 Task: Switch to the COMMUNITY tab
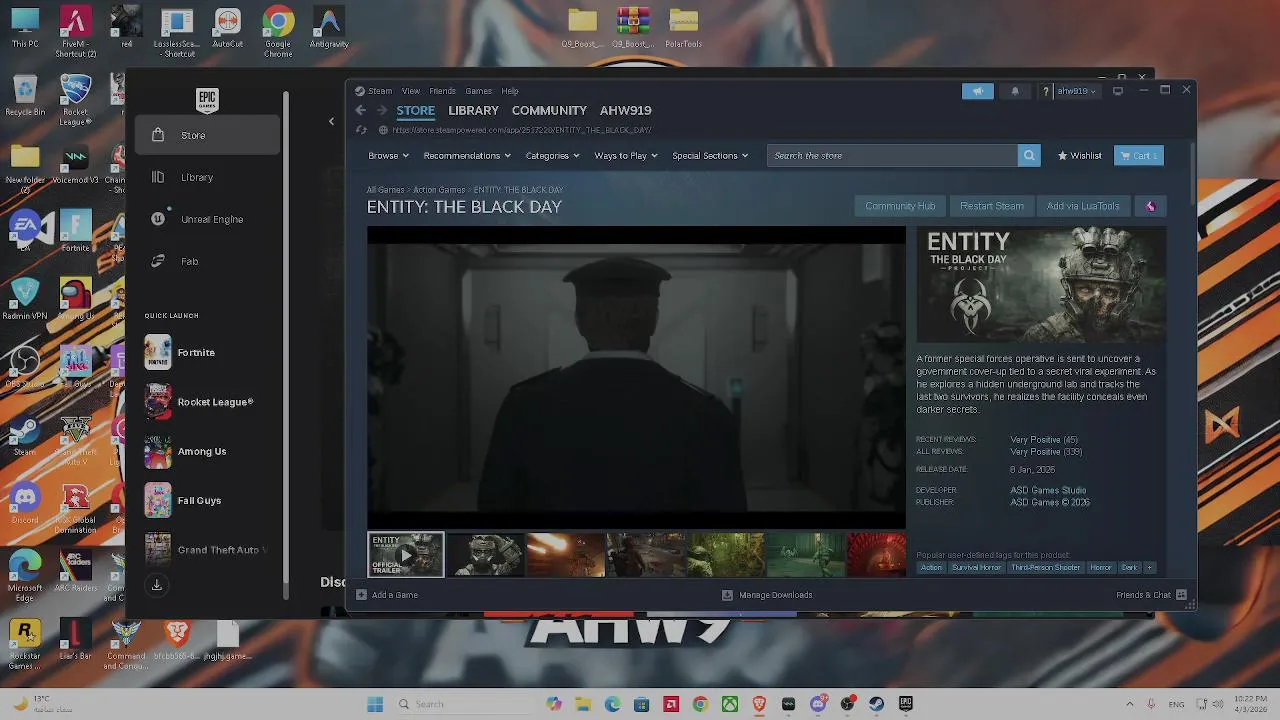pyautogui.click(x=549, y=111)
